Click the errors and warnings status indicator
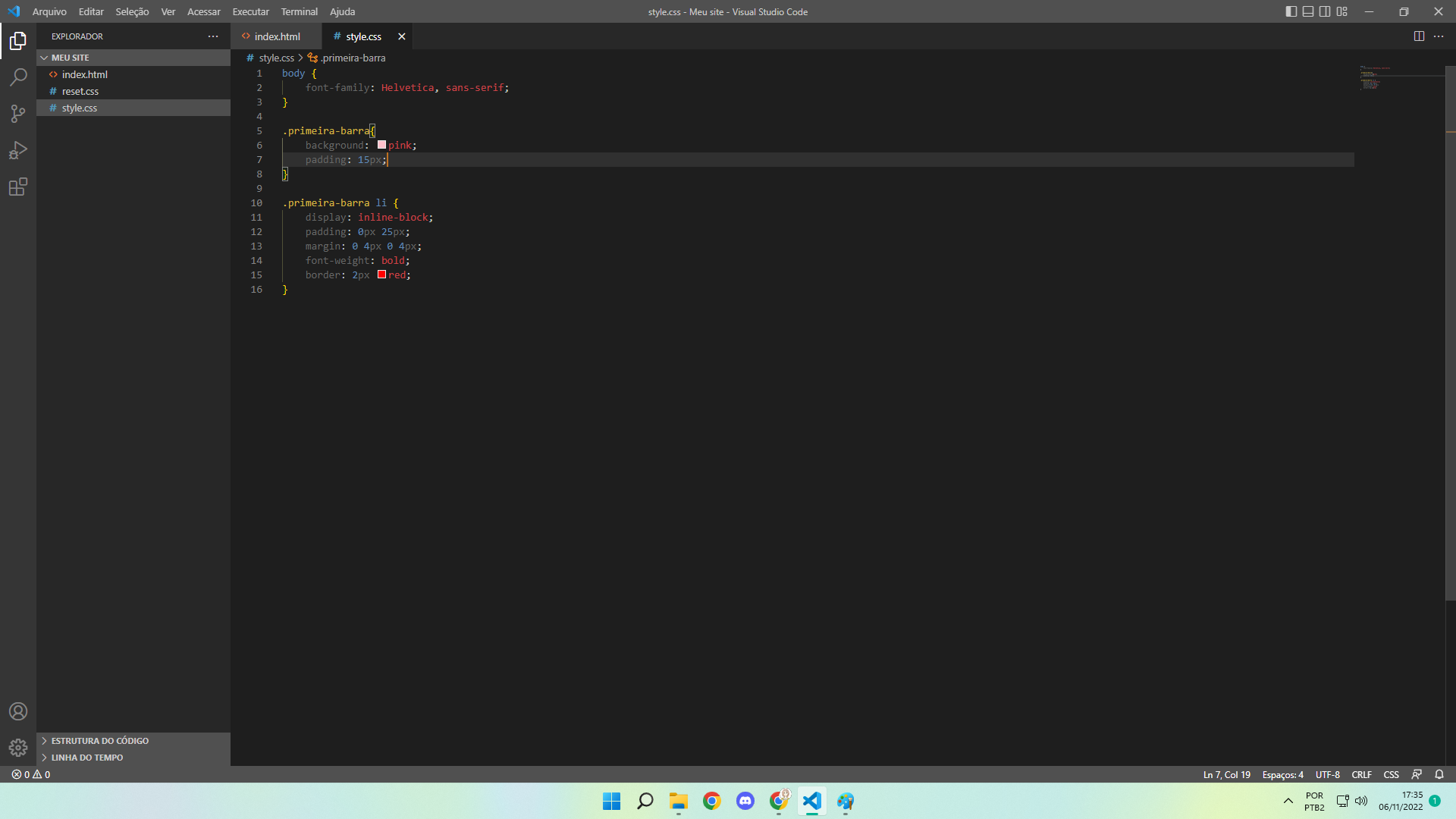 pyautogui.click(x=31, y=774)
